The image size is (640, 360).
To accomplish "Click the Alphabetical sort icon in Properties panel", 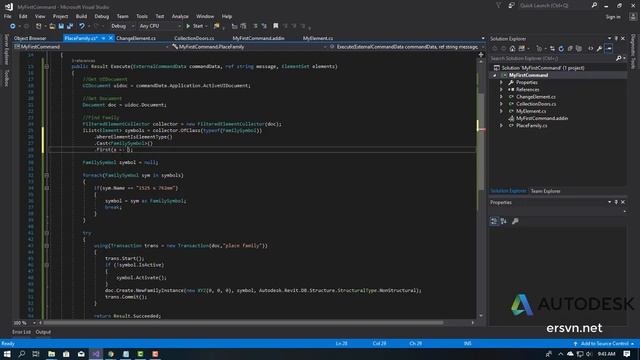I will click(x=504, y=221).
